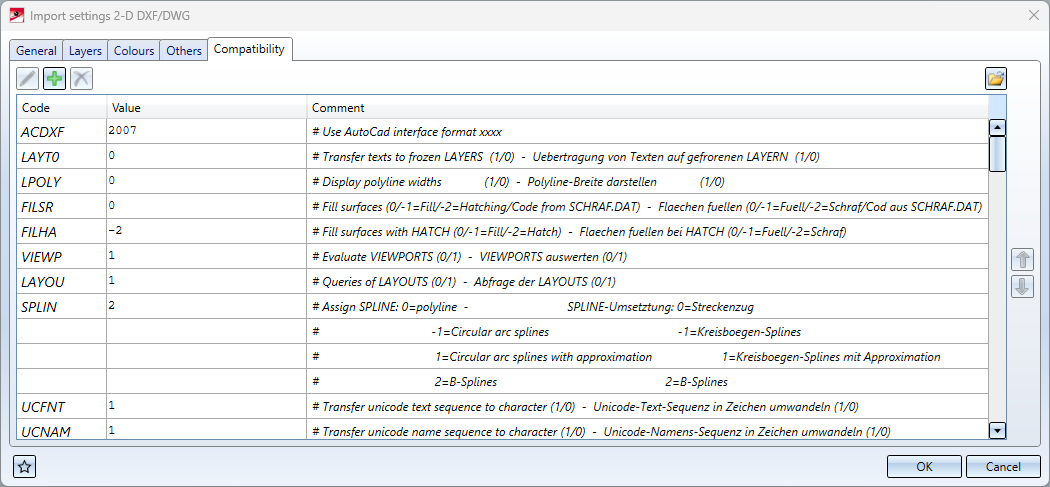Image resolution: width=1050 pixels, height=487 pixels.
Task: Select the FILHA value cell
Action: tap(206, 231)
